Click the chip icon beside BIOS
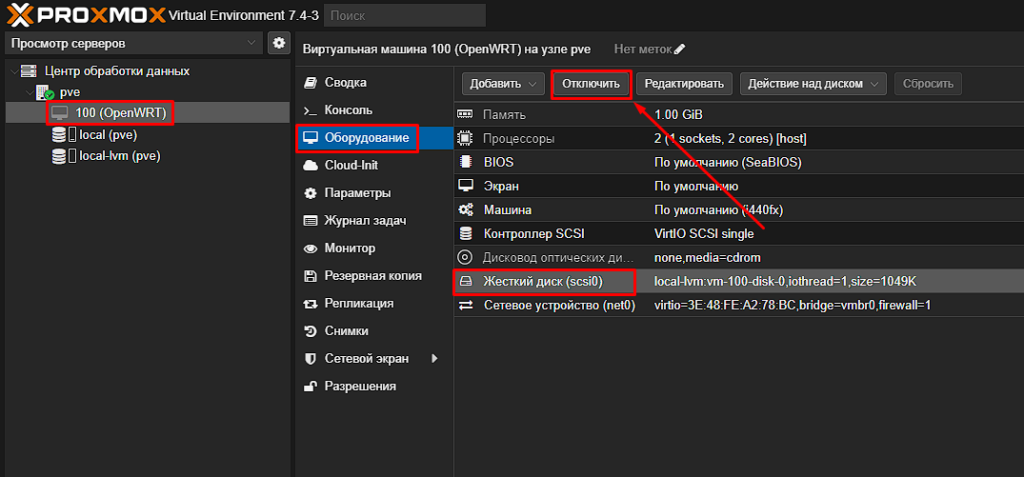 click(x=466, y=162)
